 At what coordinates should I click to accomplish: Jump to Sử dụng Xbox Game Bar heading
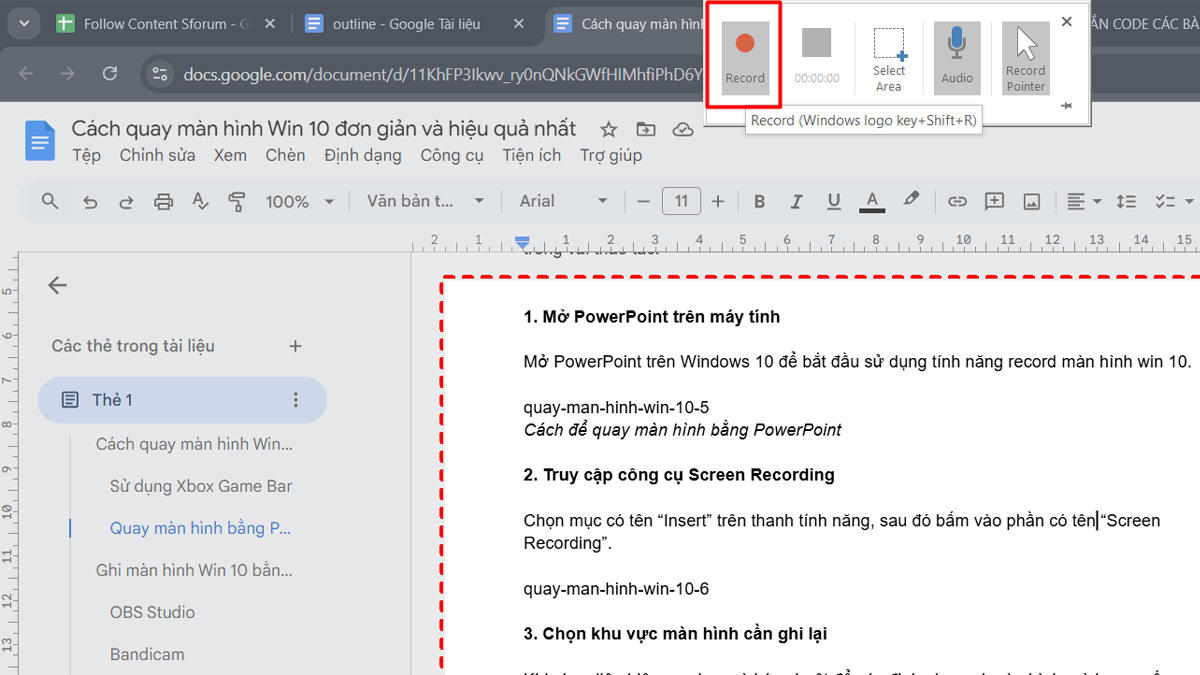(201, 486)
